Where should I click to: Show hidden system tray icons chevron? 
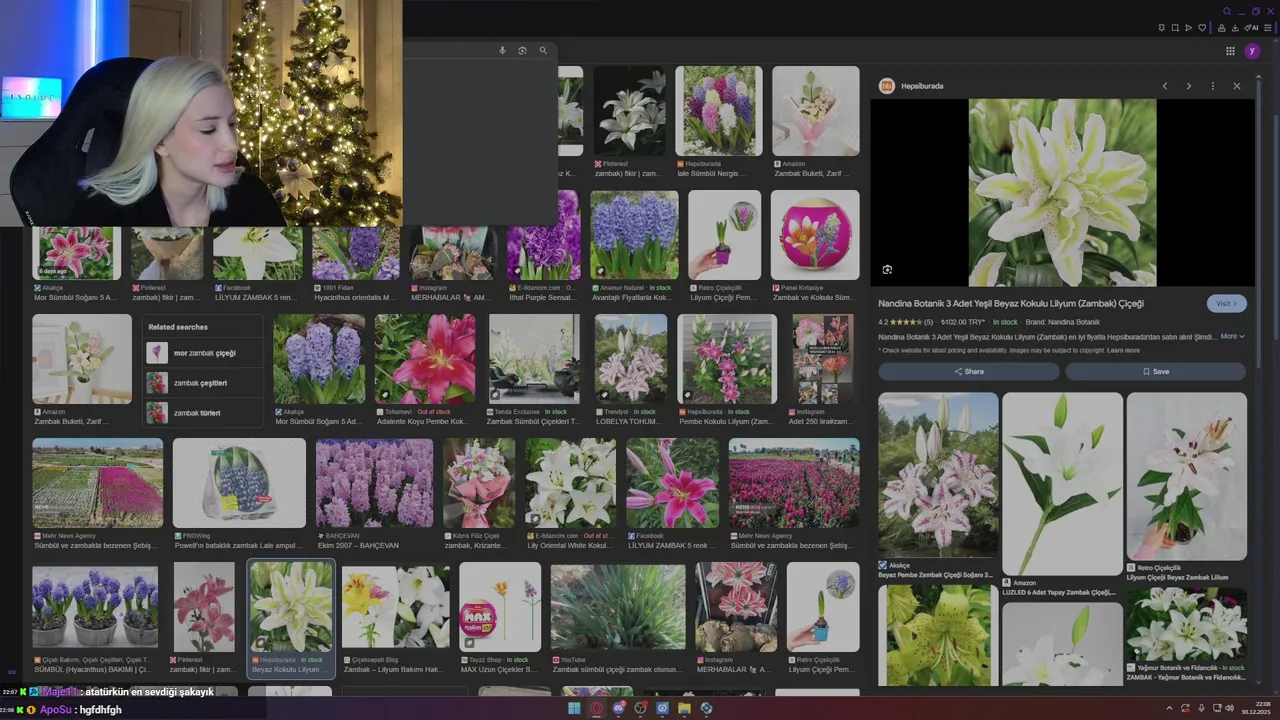tap(1169, 708)
